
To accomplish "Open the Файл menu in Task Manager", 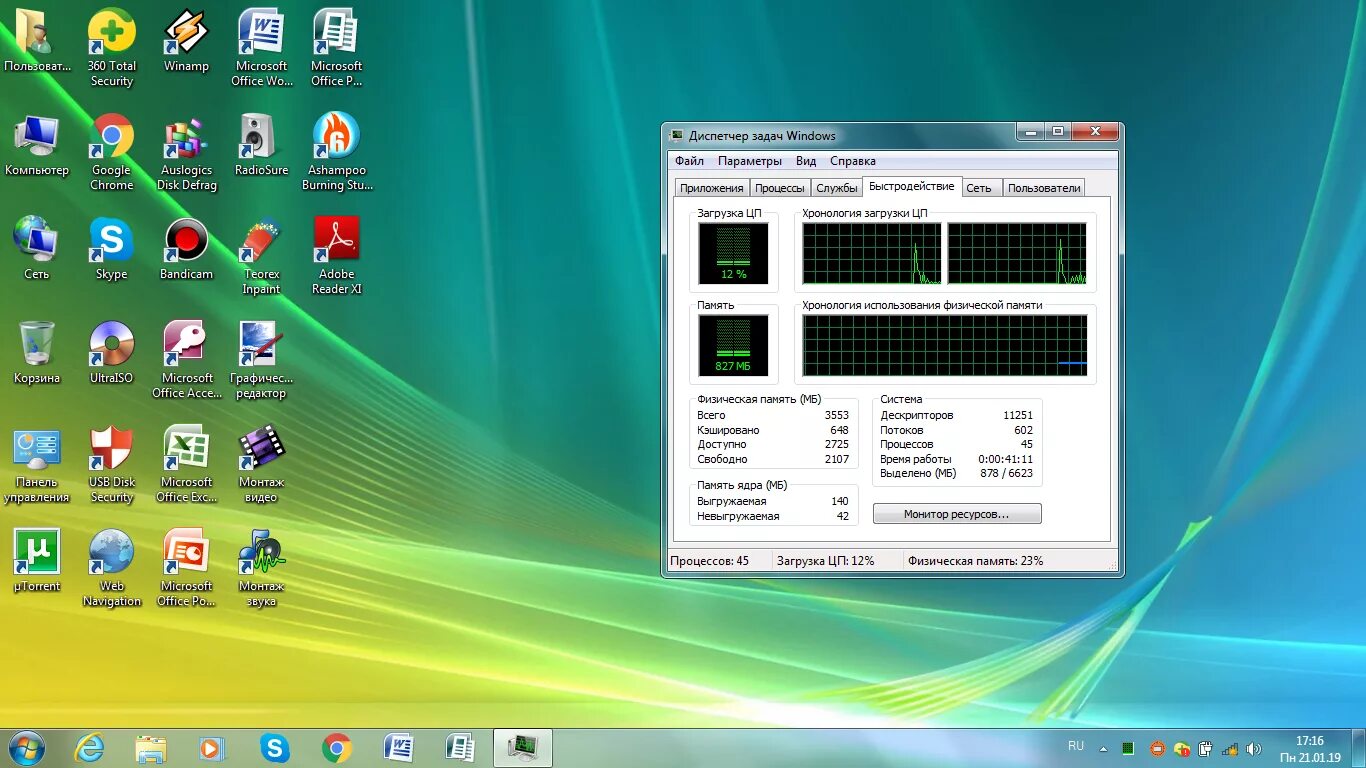I will (689, 160).
